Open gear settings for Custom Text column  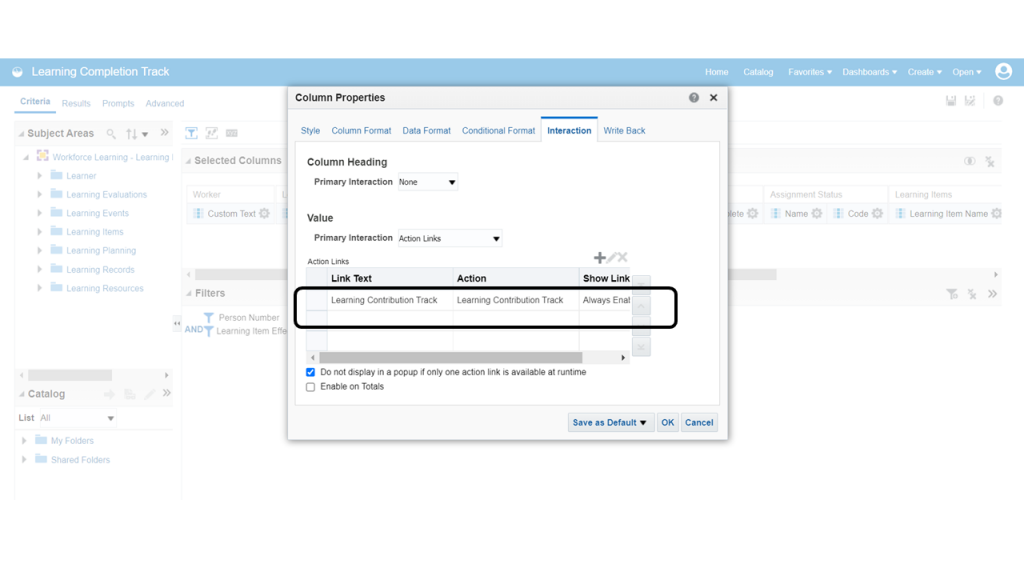[x=264, y=214]
